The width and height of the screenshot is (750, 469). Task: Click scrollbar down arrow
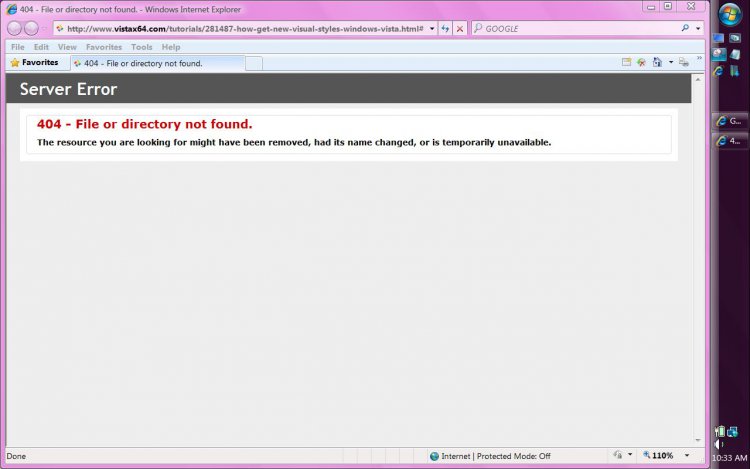coord(698,440)
